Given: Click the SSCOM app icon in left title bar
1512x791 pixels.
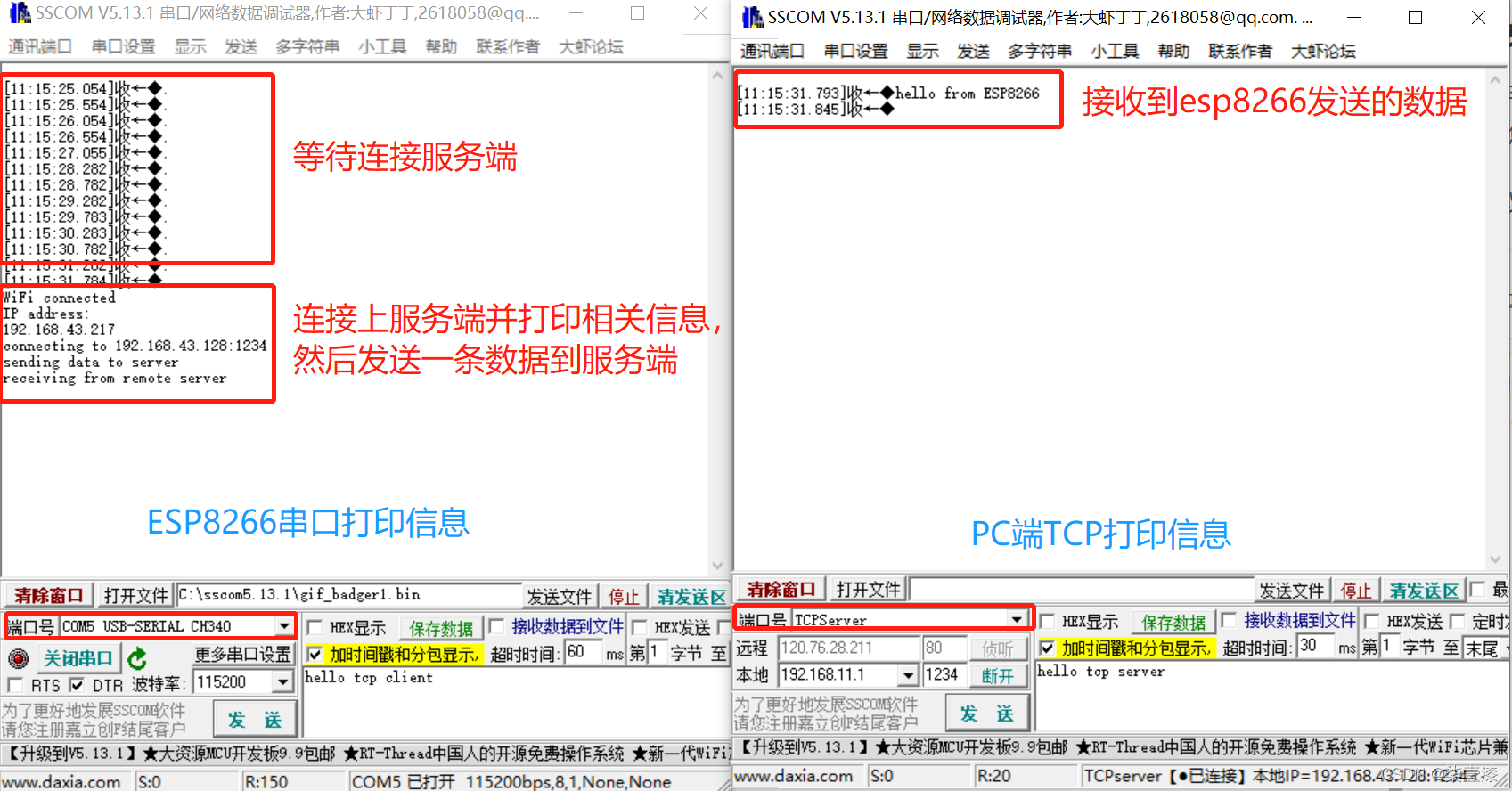Looking at the screenshot, I should 19,13.
